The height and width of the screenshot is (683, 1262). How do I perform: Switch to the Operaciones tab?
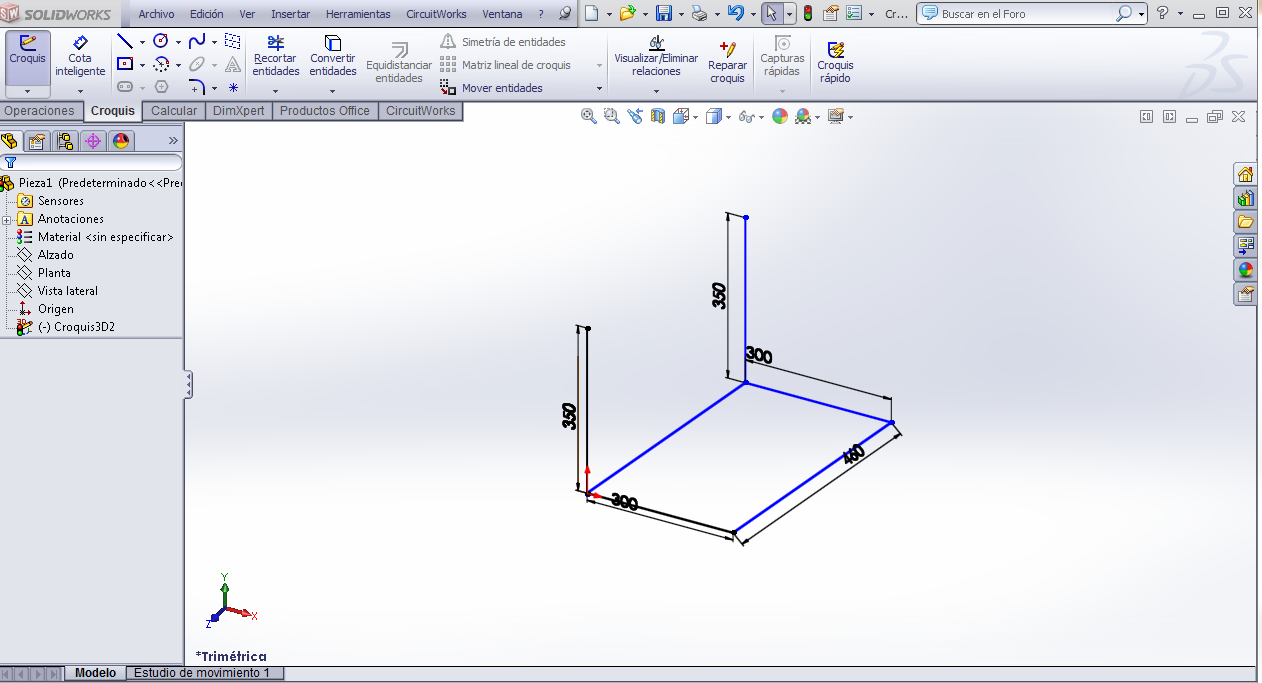coord(40,111)
